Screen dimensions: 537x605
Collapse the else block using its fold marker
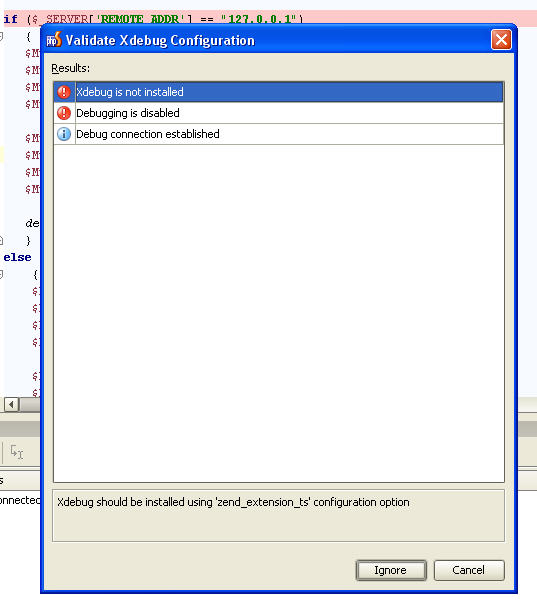[x=1, y=274]
